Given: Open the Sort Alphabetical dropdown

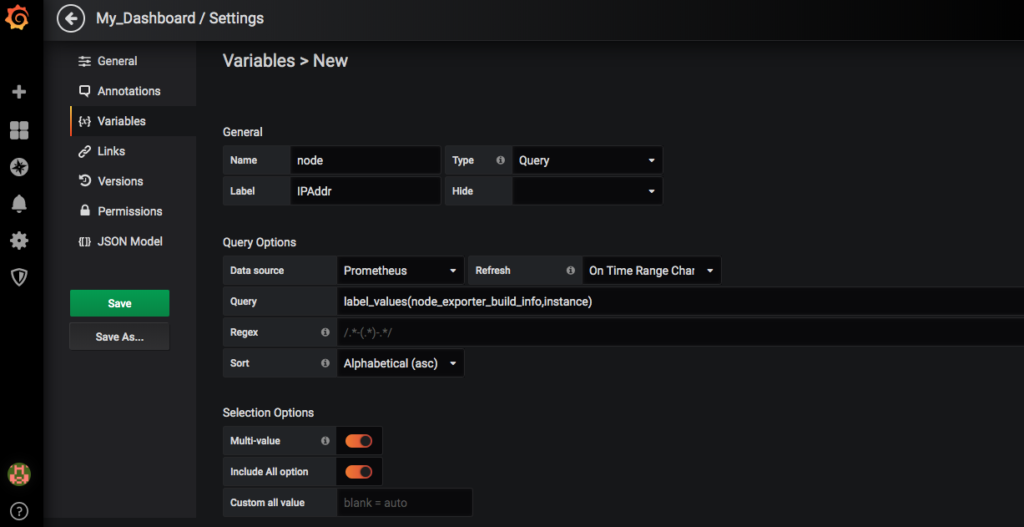Looking at the screenshot, I should pyautogui.click(x=401, y=363).
